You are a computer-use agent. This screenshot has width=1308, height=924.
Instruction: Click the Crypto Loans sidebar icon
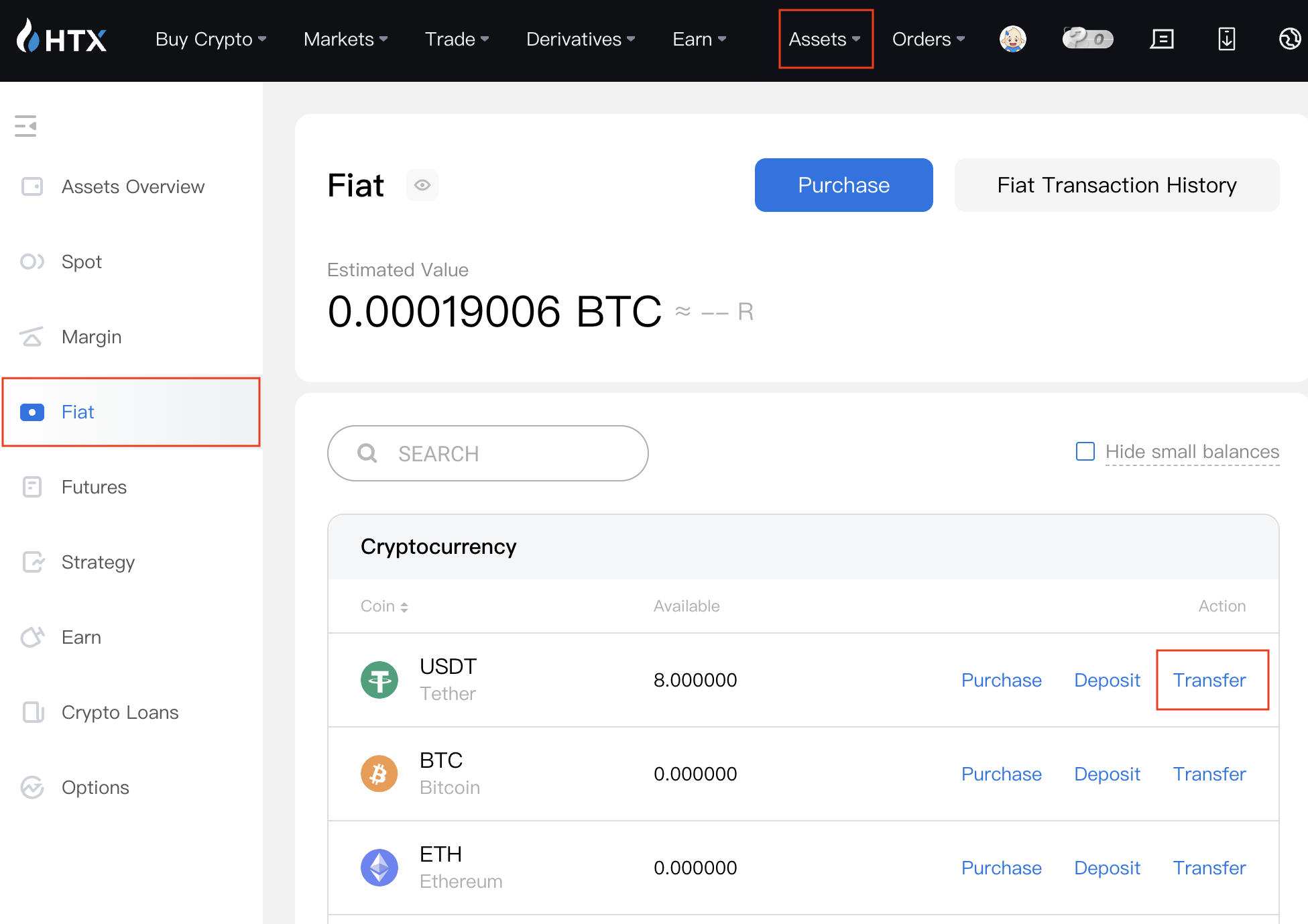coord(33,712)
